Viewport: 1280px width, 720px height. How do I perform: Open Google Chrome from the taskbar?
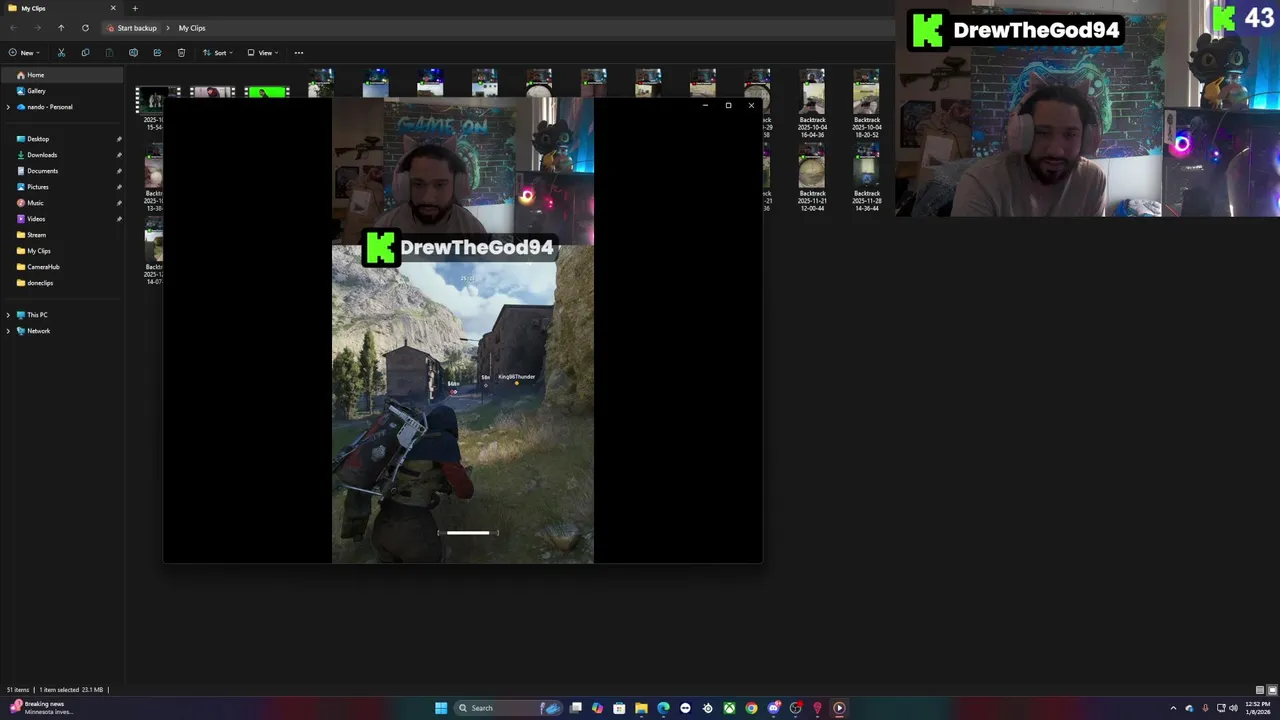point(751,708)
